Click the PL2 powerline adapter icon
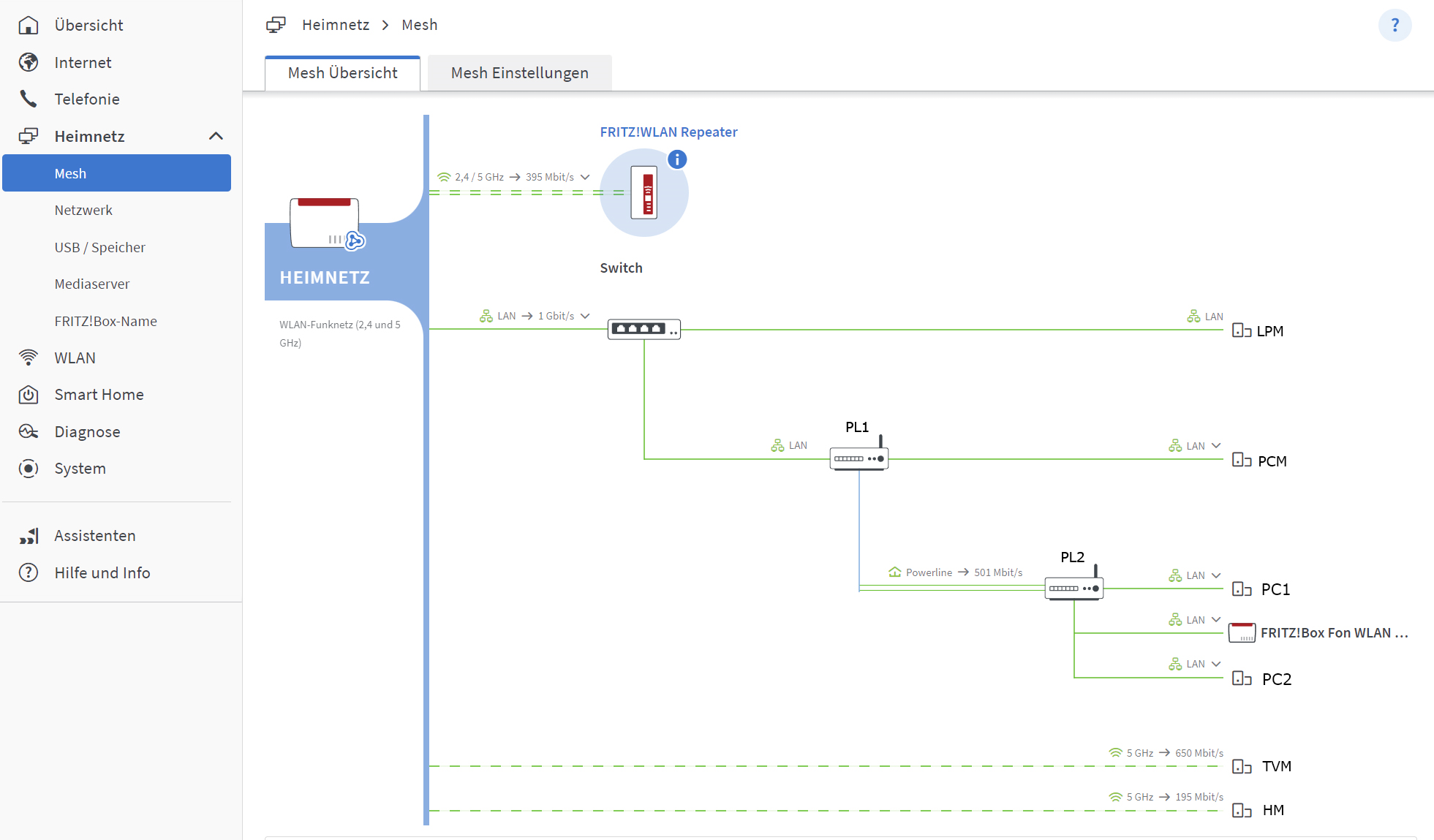The height and width of the screenshot is (840, 1434). point(1073,588)
